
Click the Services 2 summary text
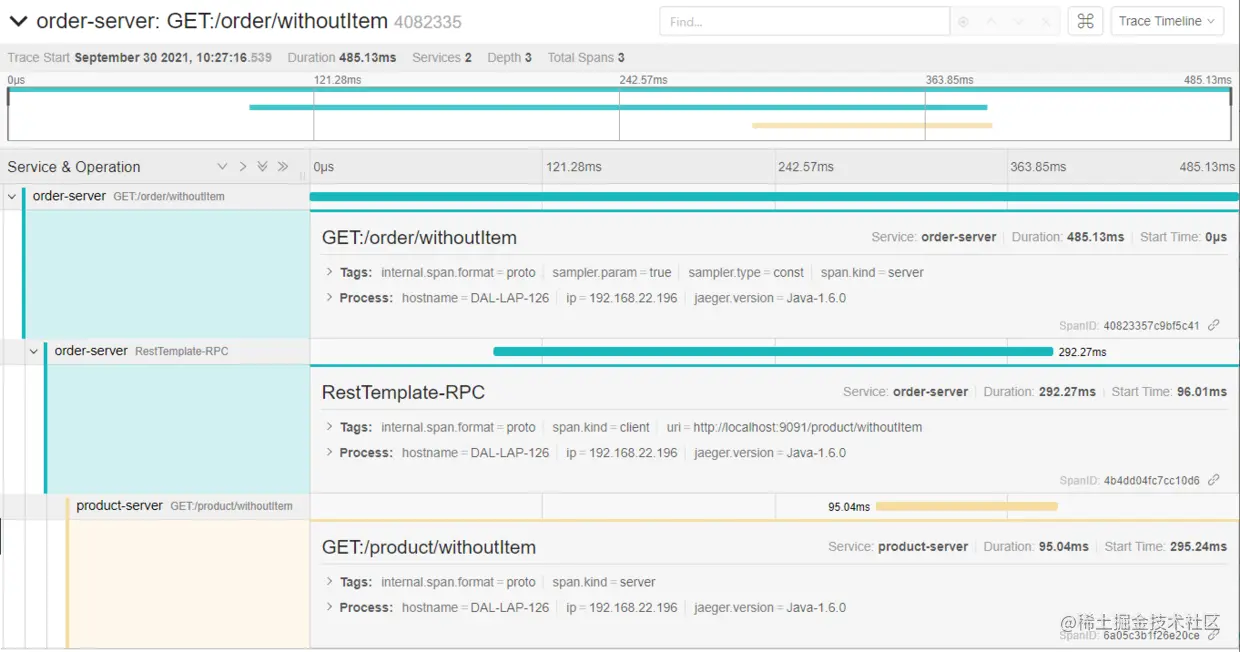point(442,58)
